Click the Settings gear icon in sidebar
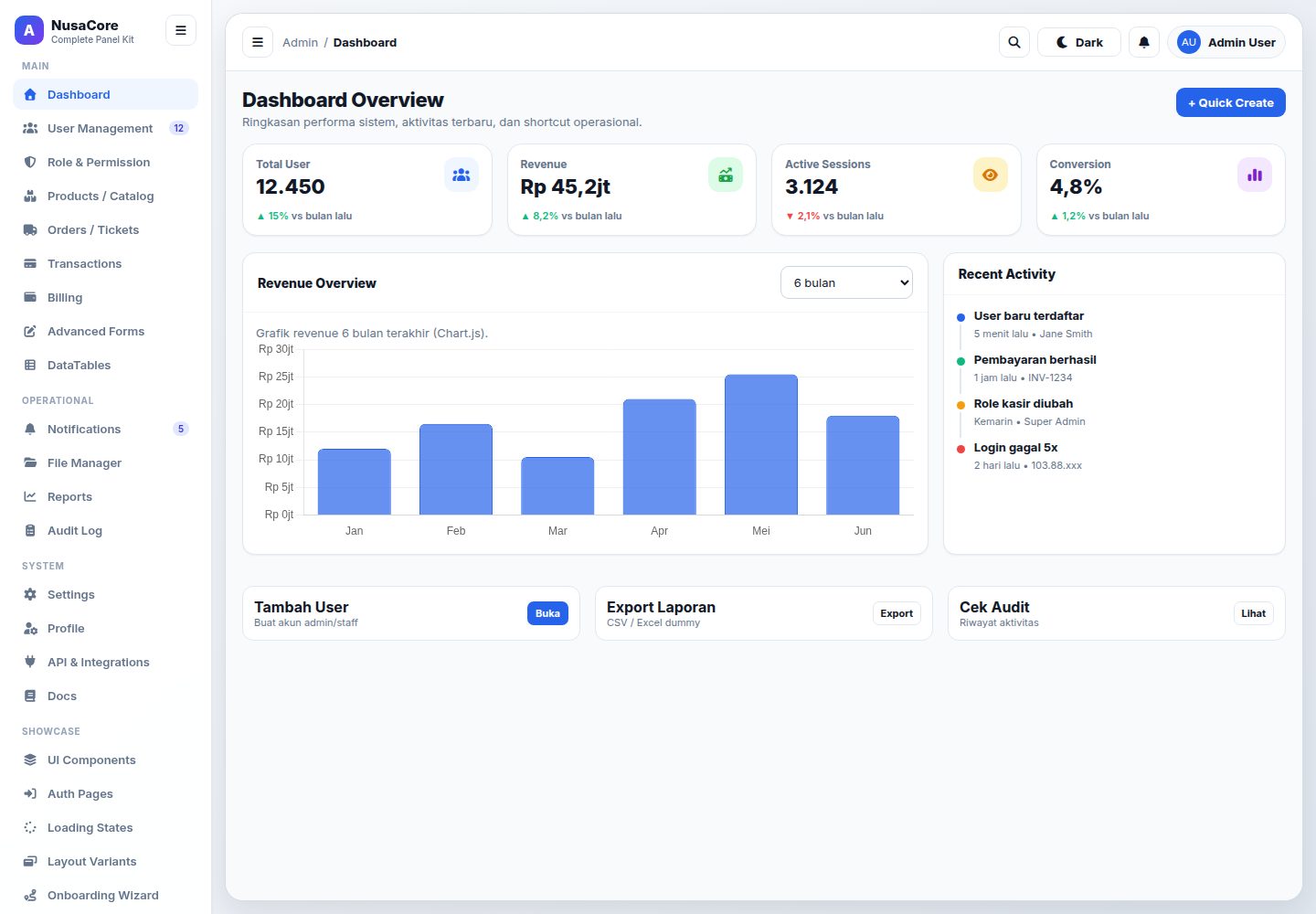The image size is (1316, 914). (x=30, y=594)
